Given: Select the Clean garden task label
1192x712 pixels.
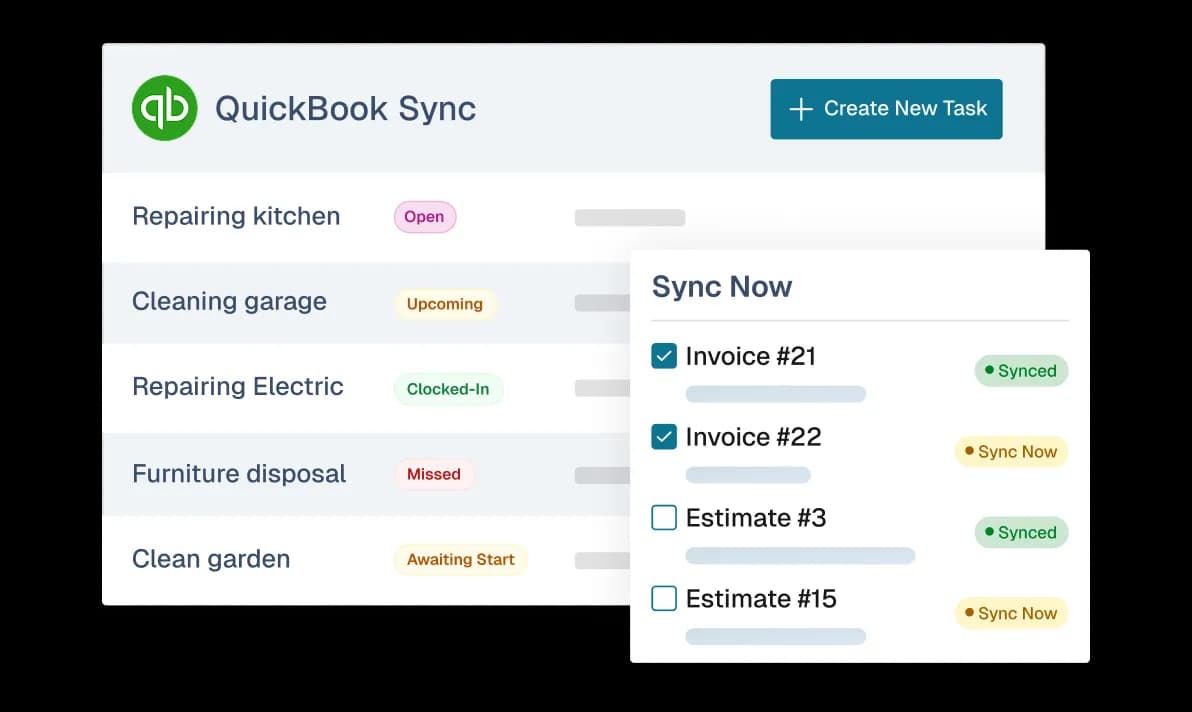Looking at the screenshot, I should [211, 559].
